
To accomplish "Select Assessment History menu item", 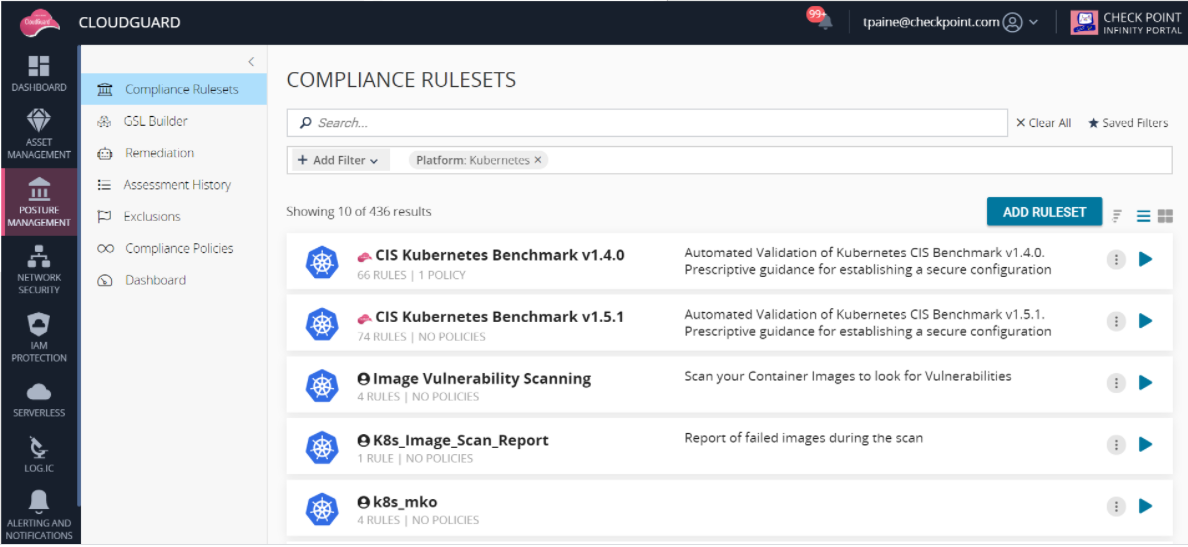I will point(176,185).
